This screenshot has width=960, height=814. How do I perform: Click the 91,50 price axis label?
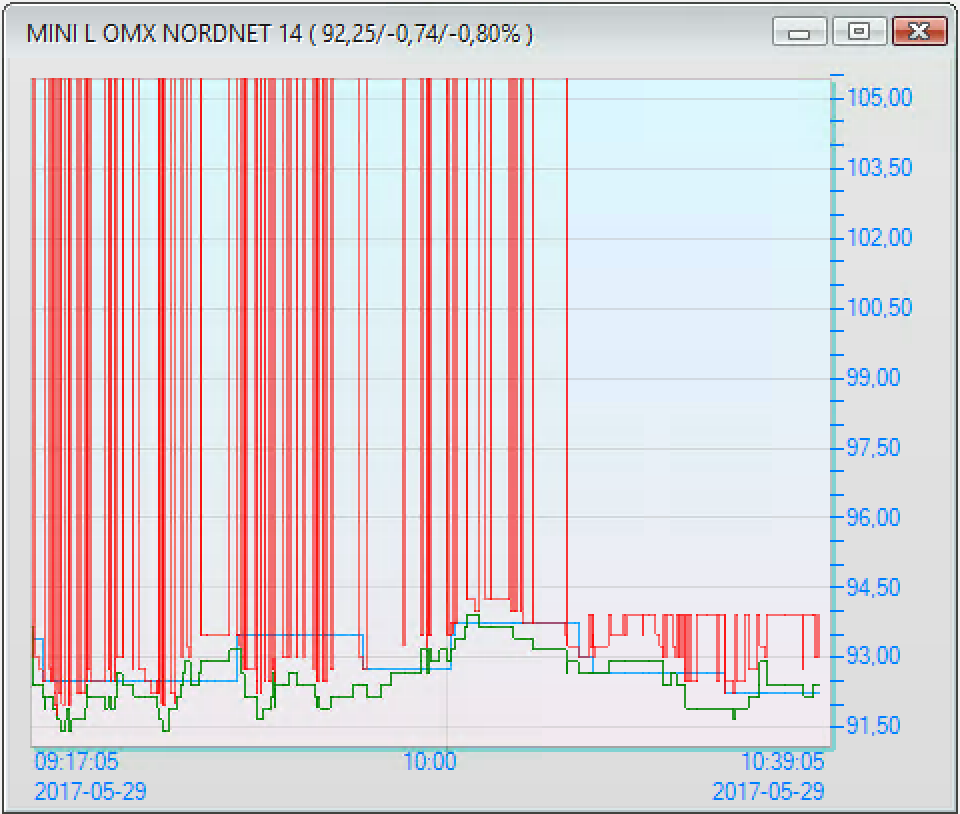[873, 726]
